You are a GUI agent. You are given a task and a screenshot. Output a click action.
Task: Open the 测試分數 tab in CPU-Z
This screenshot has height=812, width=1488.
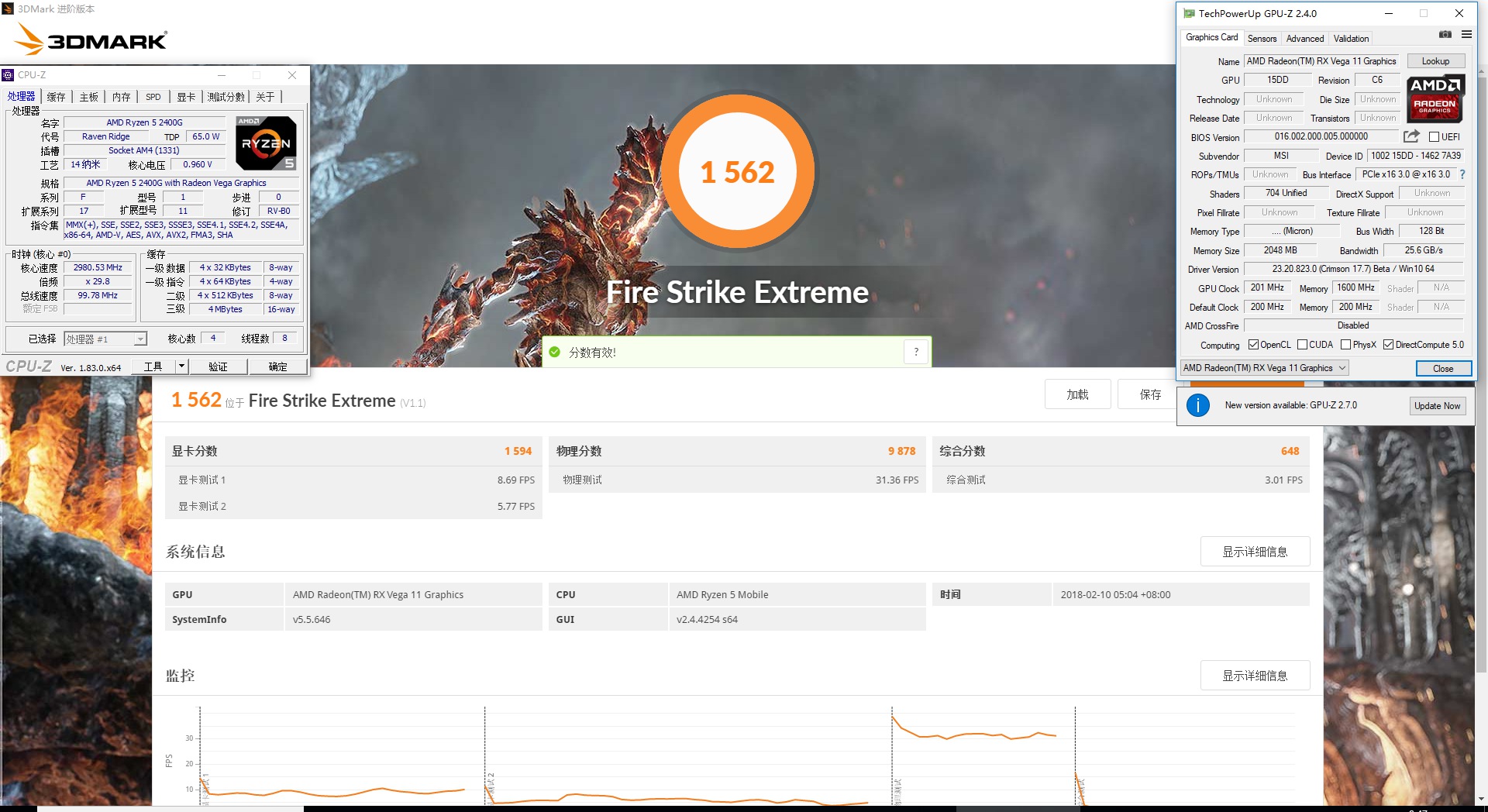226,97
